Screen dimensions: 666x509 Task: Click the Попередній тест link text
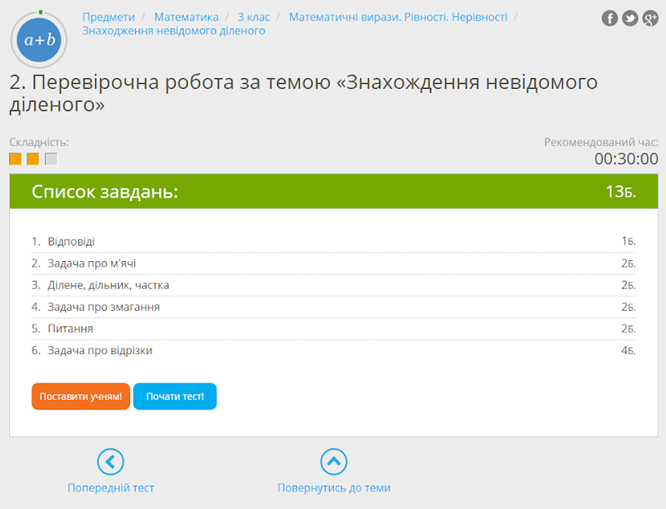point(111,488)
